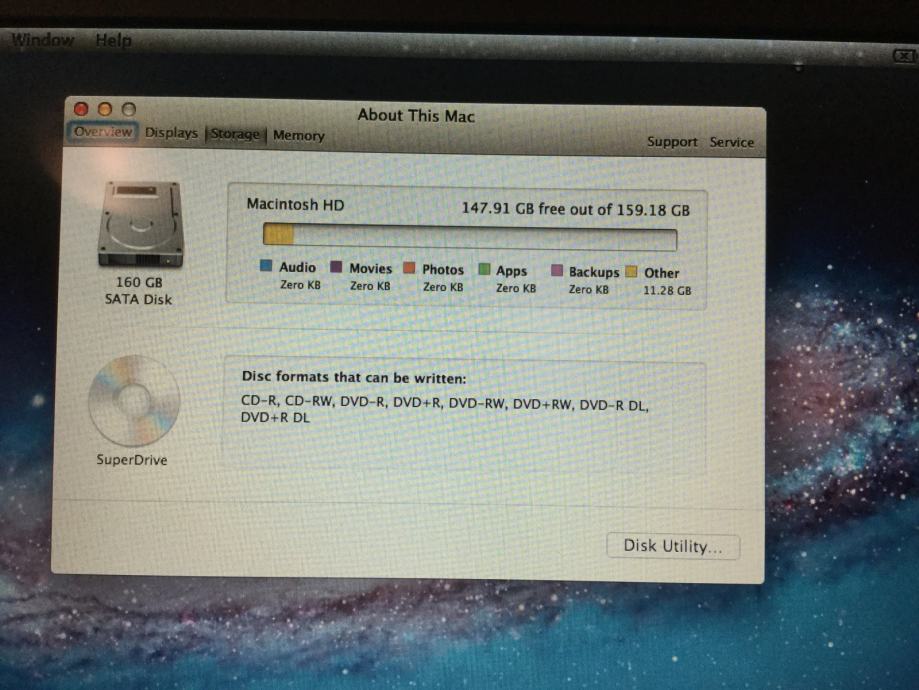Click the 'Zero KB' value under Backups
Image resolution: width=919 pixels, height=690 pixels.
589,290
